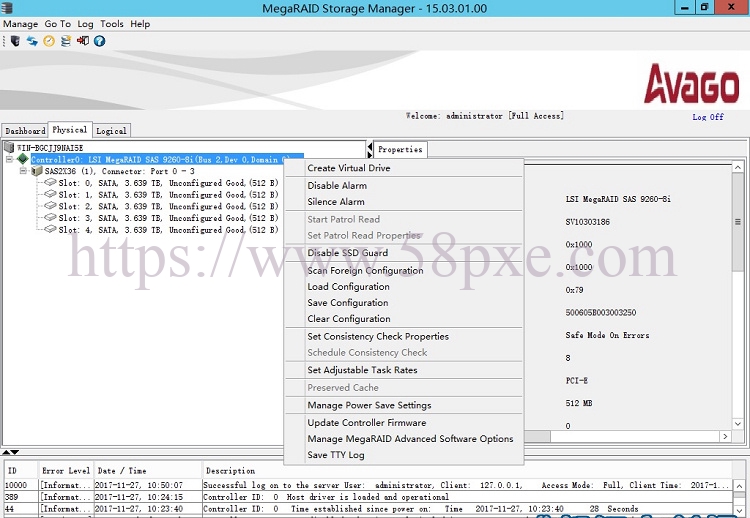Image resolution: width=750 pixels, height=518 pixels.
Task: Open Set Consistency Check Properties
Action: (404, 336)
